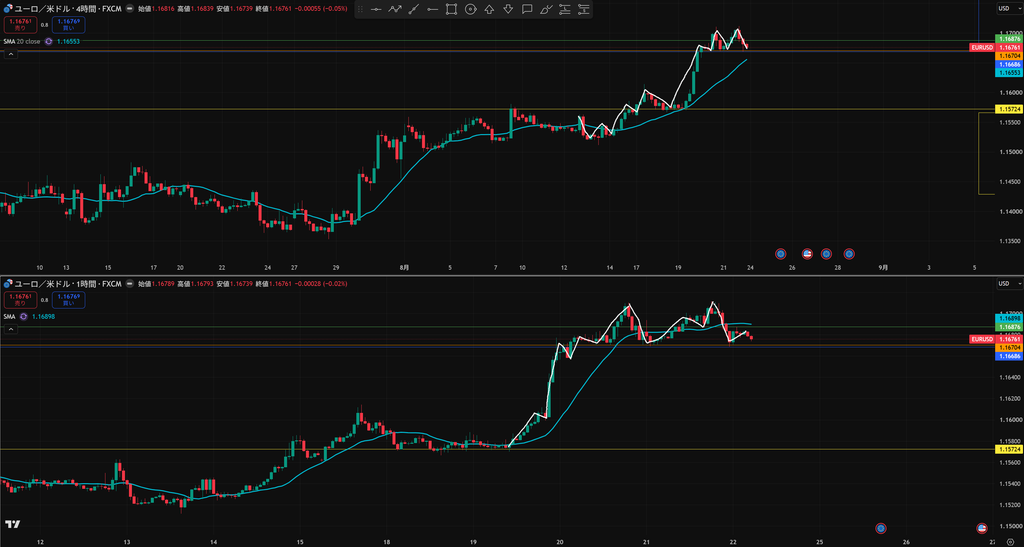Select the zigzag path drawing tool
The width and height of the screenshot is (1024, 547).
tap(394, 9)
